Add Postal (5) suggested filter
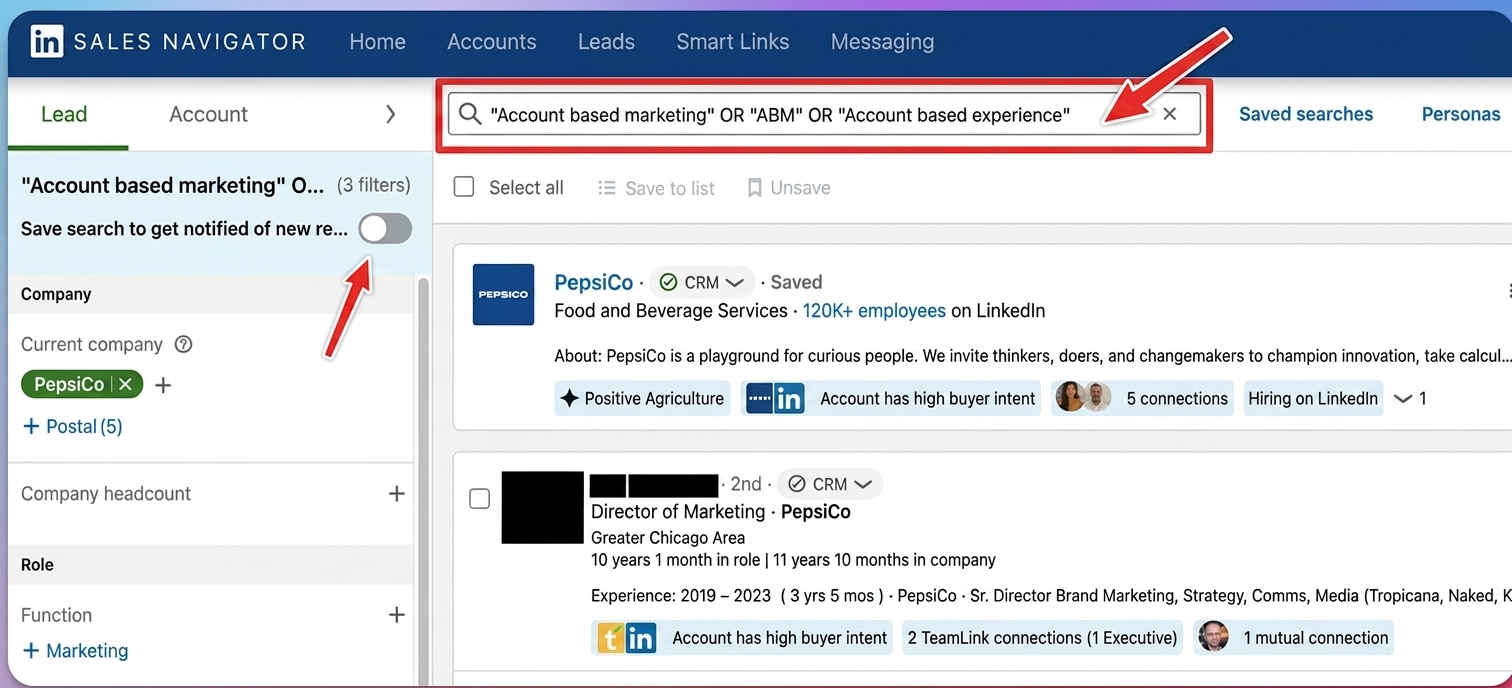Image resolution: width=1512 pixels, height=688 pixels. click(x=72, y=426)
